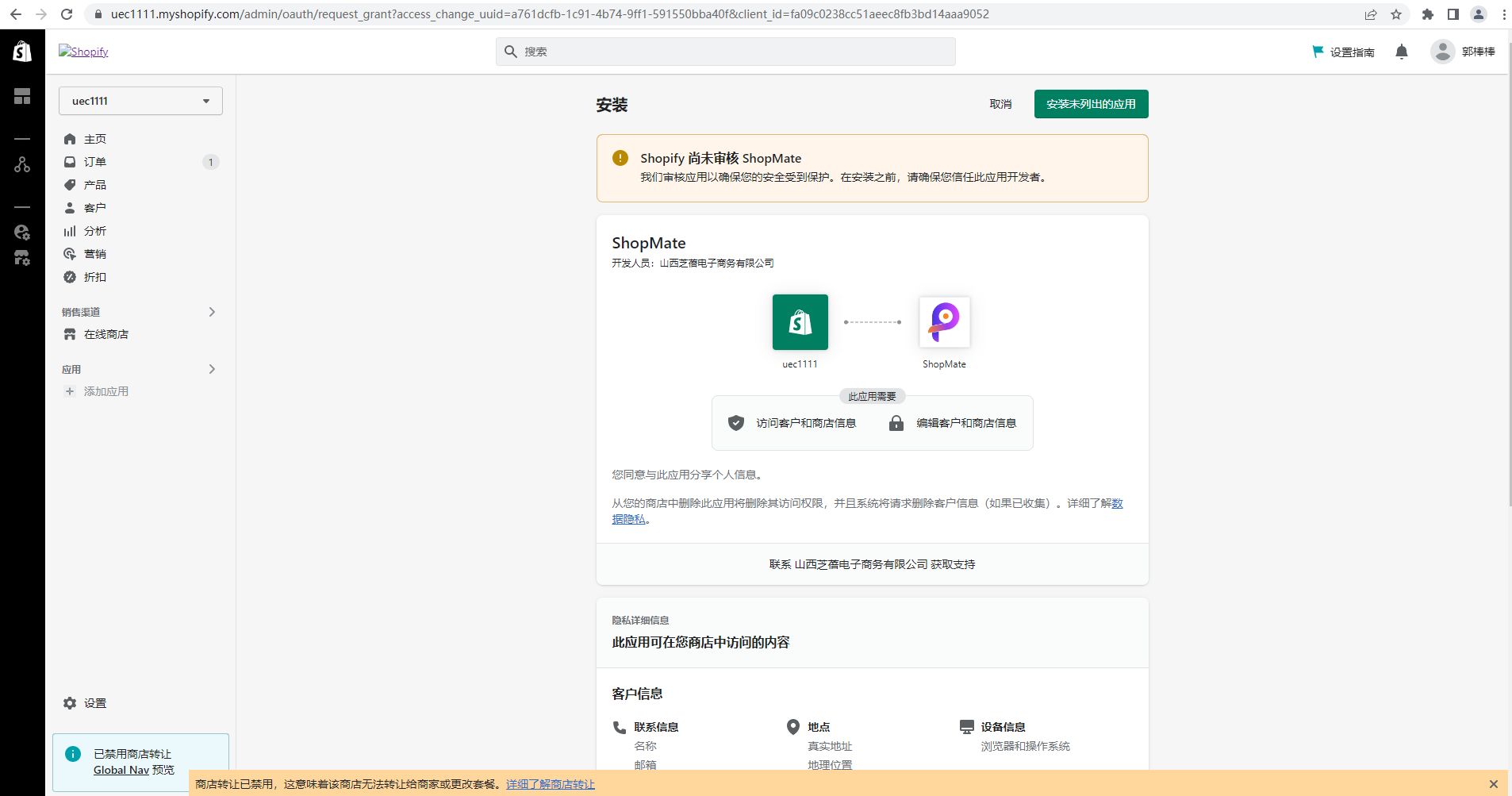Image resolution: width=1512 pixels, height=796 pixels.
Task: Click the Shopify logo link in header
Action: tap(84, 52)
